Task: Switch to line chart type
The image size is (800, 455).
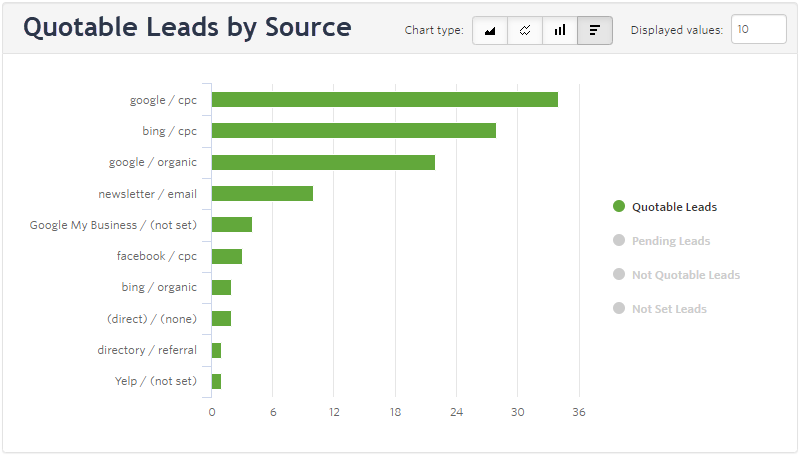Action: pyautogui.click(x=525, y=31)
